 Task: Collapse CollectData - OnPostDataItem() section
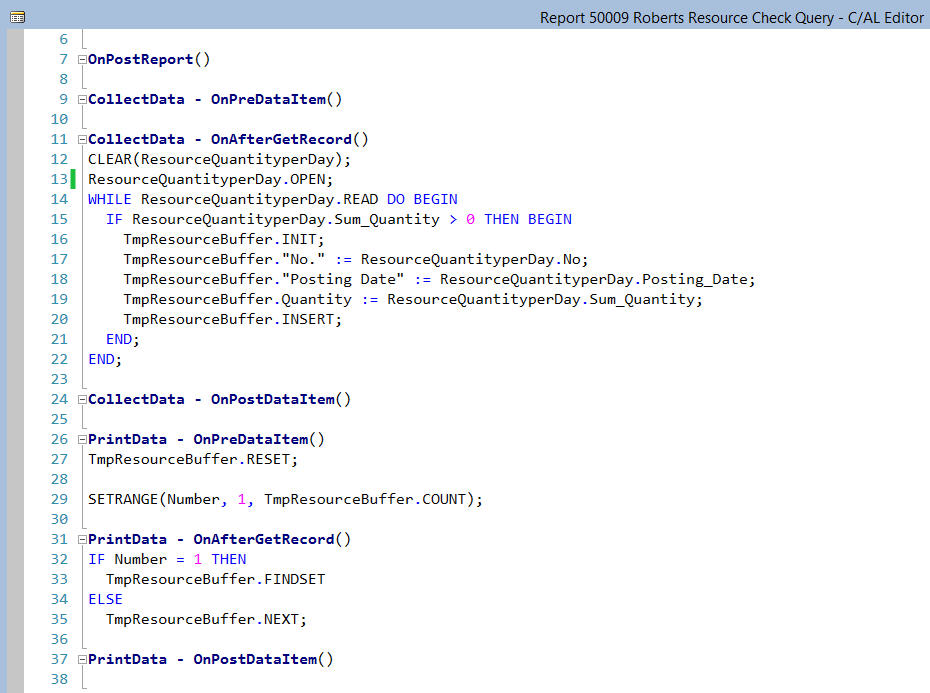pos(82,399)
